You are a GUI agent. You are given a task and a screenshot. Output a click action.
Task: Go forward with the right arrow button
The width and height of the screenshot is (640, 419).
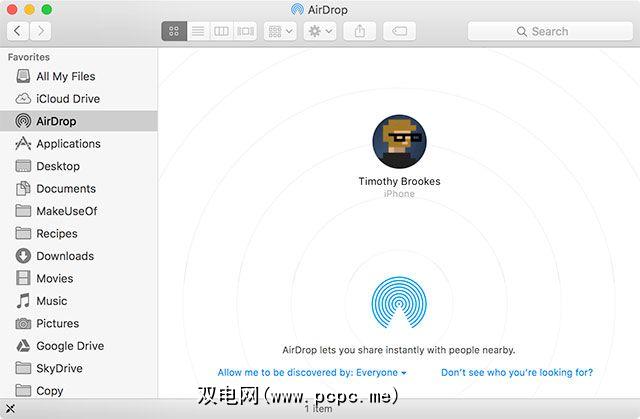click(x=40, y=31)
